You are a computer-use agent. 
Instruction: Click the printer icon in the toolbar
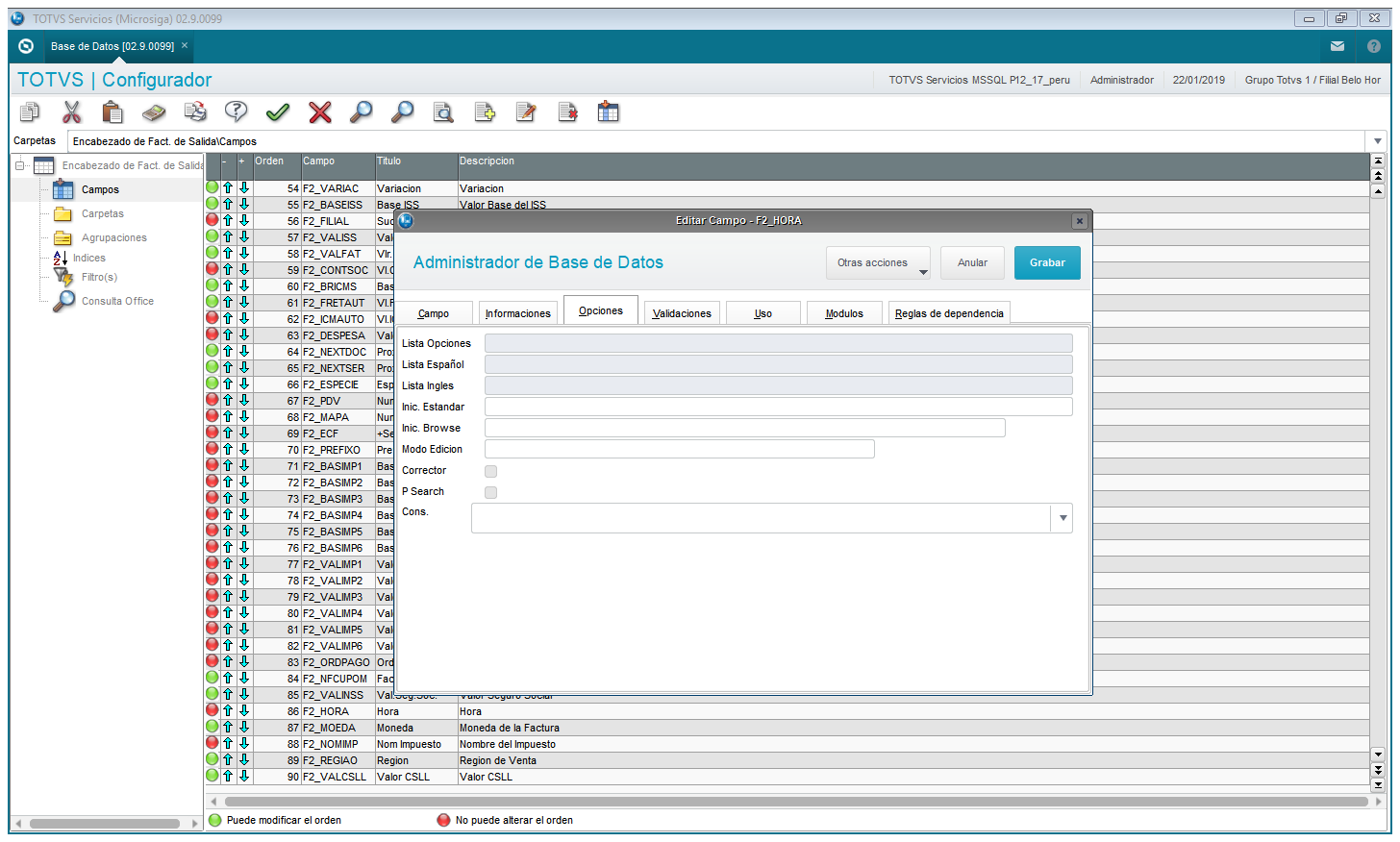[195, 112]
